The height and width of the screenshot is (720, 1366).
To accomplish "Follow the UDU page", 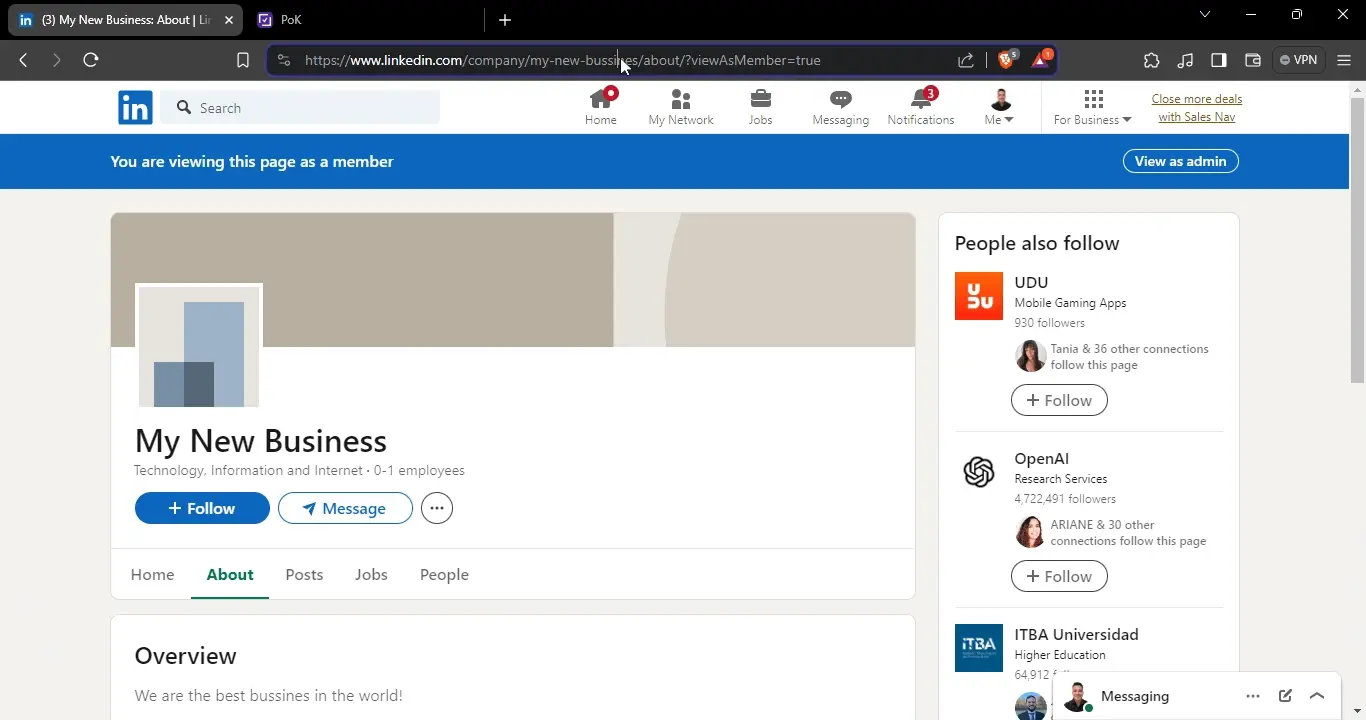I will click(1059, 400).
